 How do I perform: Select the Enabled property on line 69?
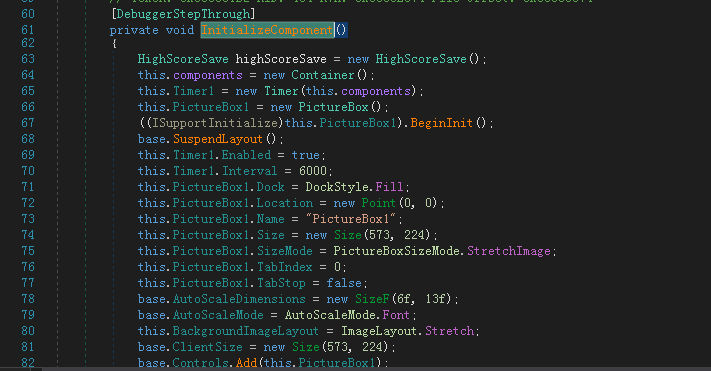coord(246,155)
